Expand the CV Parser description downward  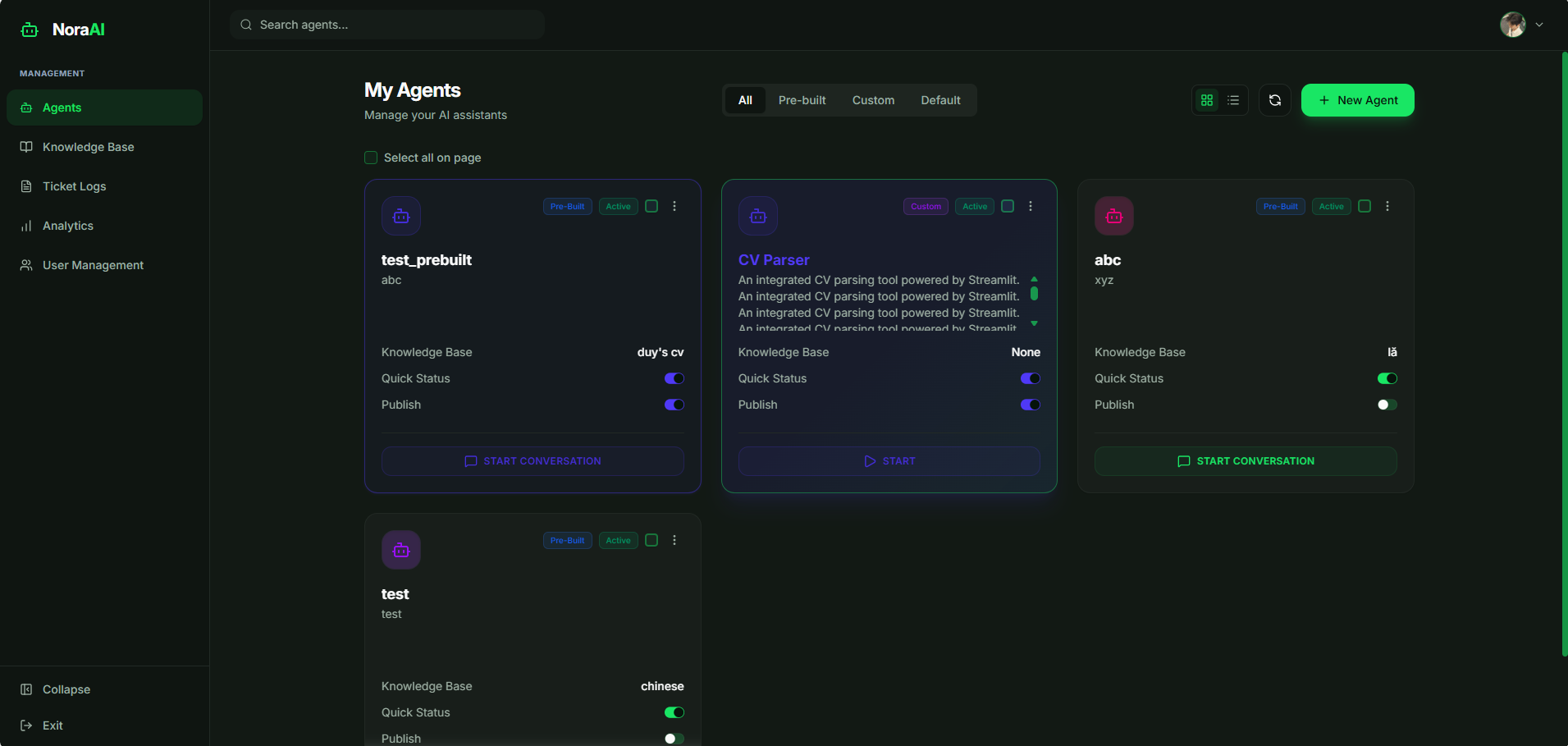pyautogui.click(x=1035, y=323)
